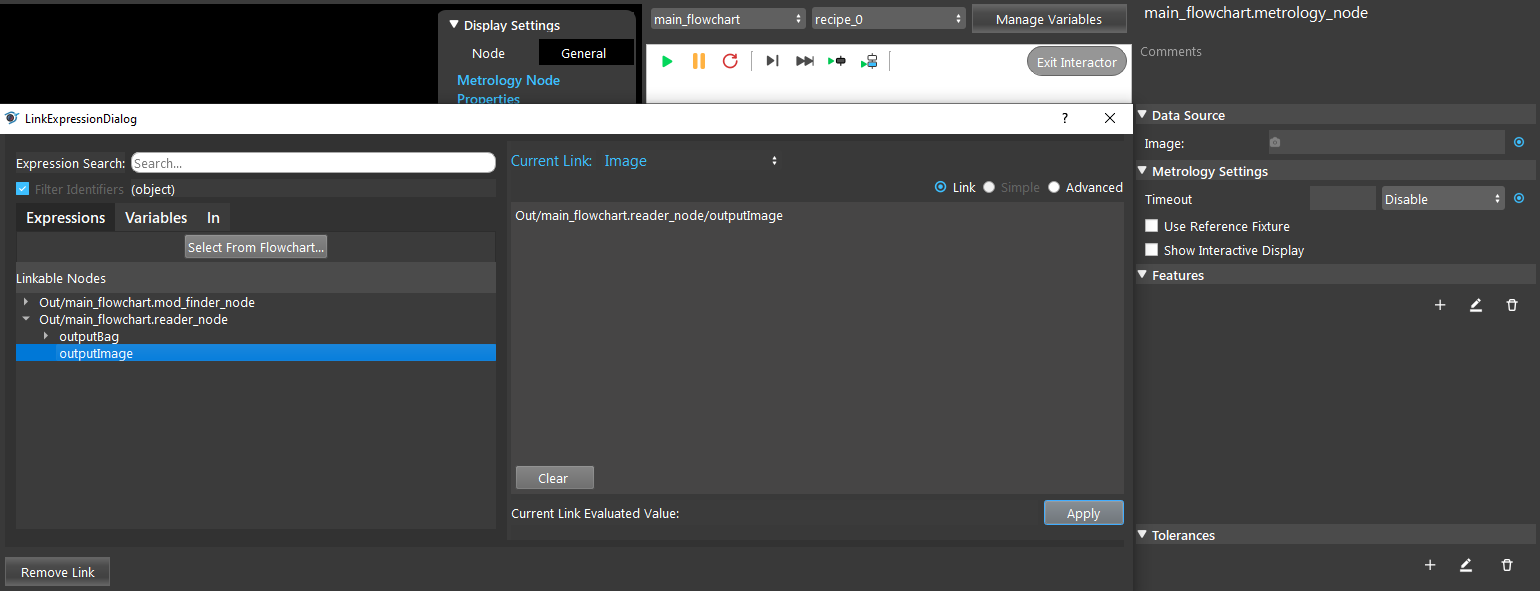Open the recipe_0 dropdown
This screenshot has width=1540, height=591.
pos(889,19)
